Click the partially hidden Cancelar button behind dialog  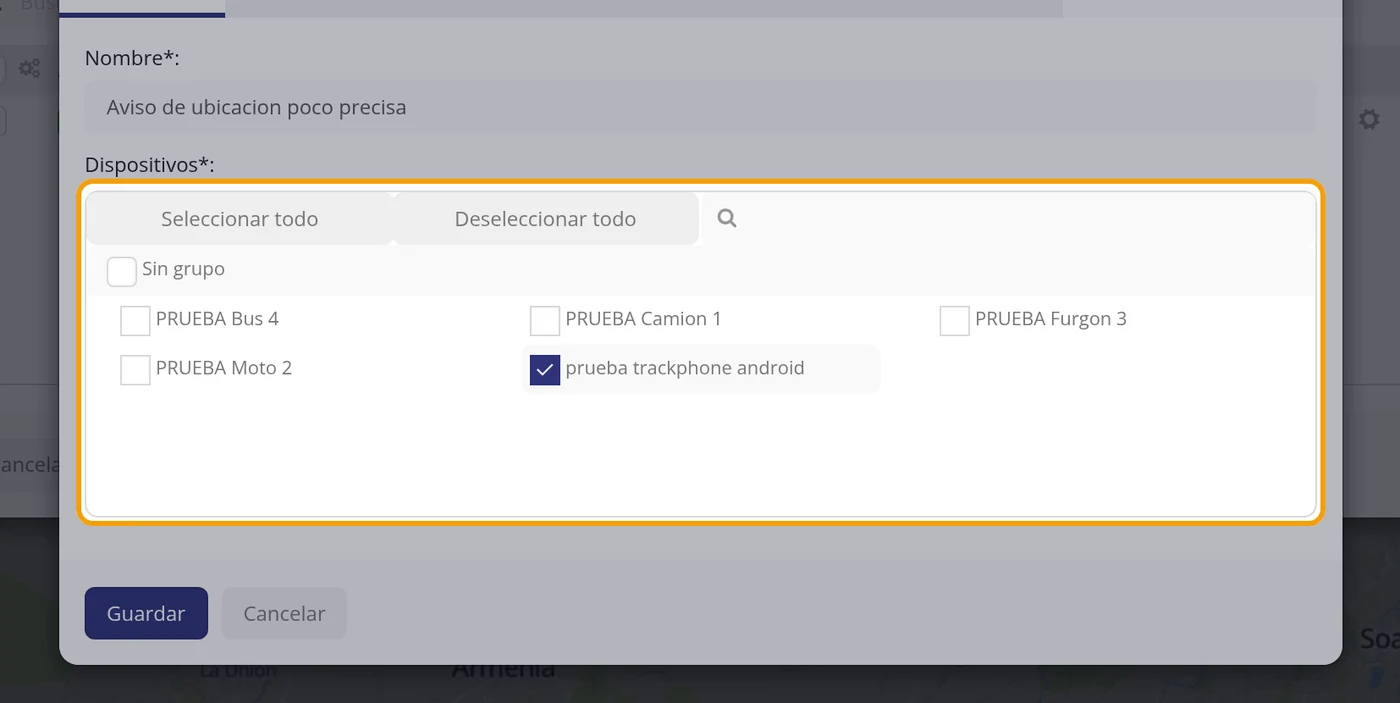30,465
